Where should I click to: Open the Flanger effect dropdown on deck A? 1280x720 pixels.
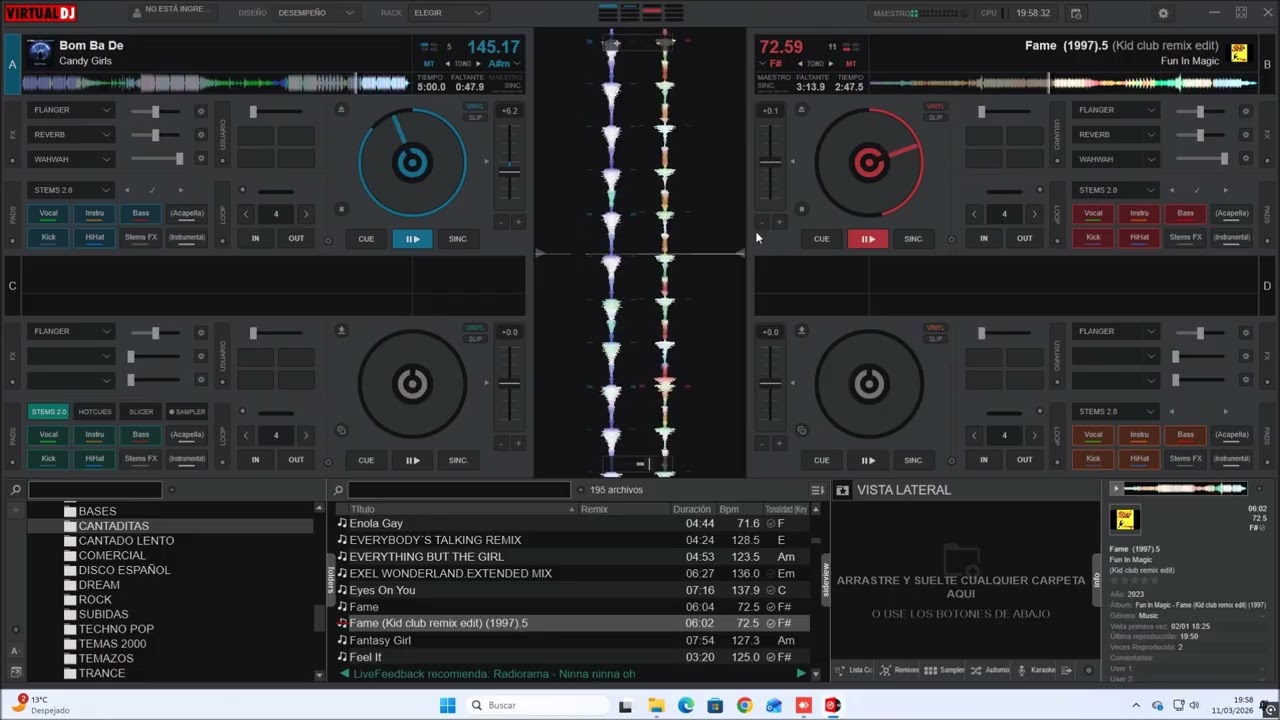(71, 110)
